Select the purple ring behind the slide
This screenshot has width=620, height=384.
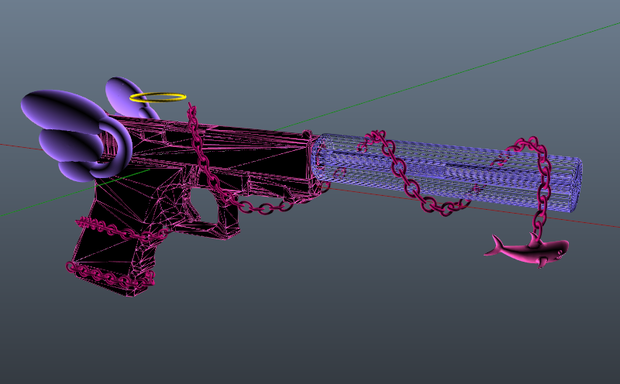click(x=113, y=147)
